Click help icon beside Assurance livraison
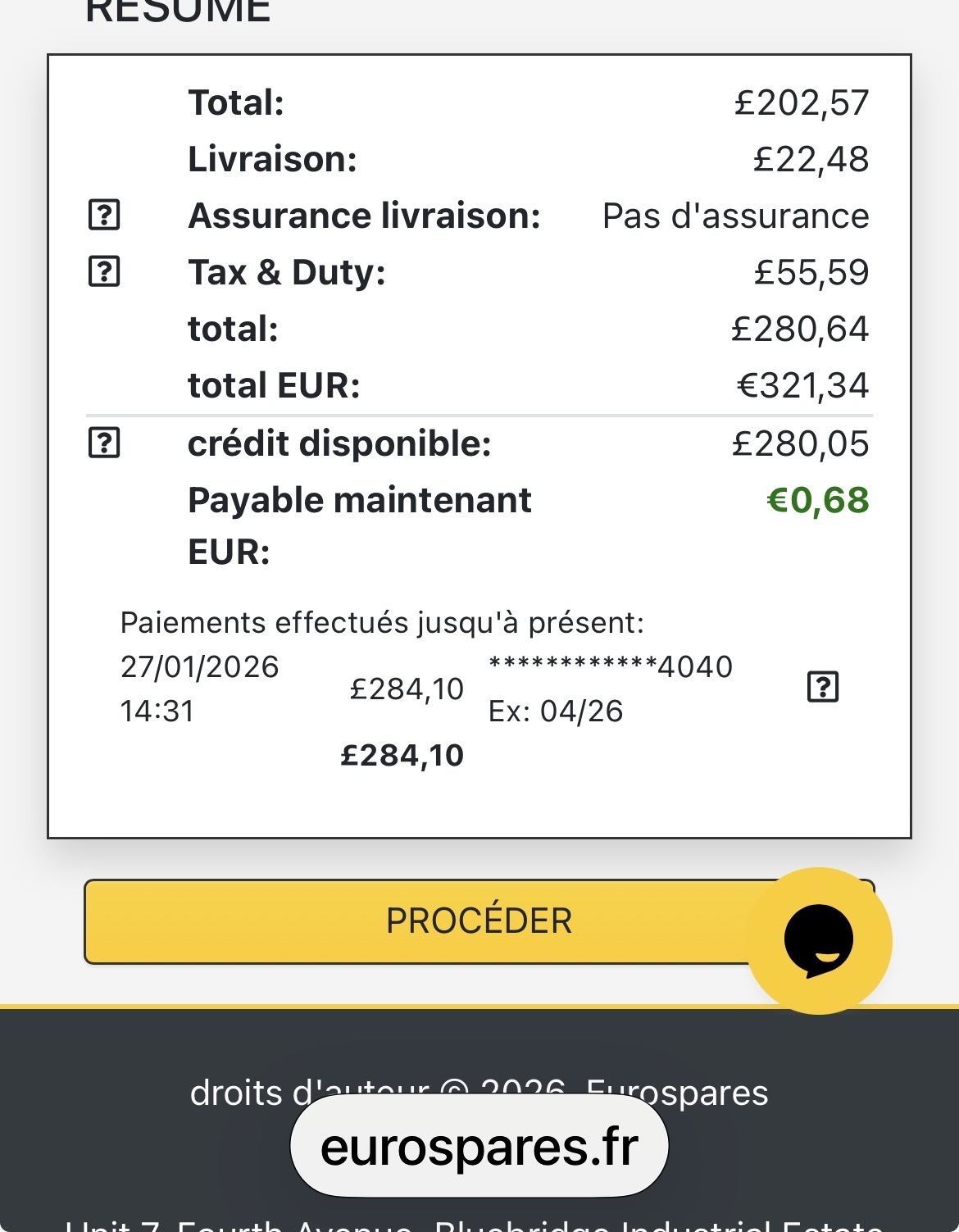The image size is (959, 1232). [x=104, y=216]
